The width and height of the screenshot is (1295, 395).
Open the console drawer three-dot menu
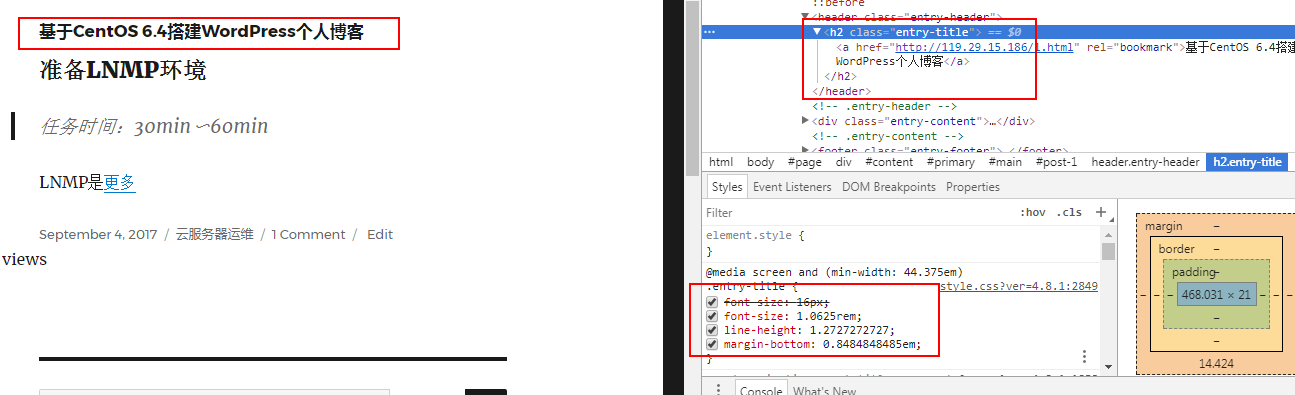718,390
